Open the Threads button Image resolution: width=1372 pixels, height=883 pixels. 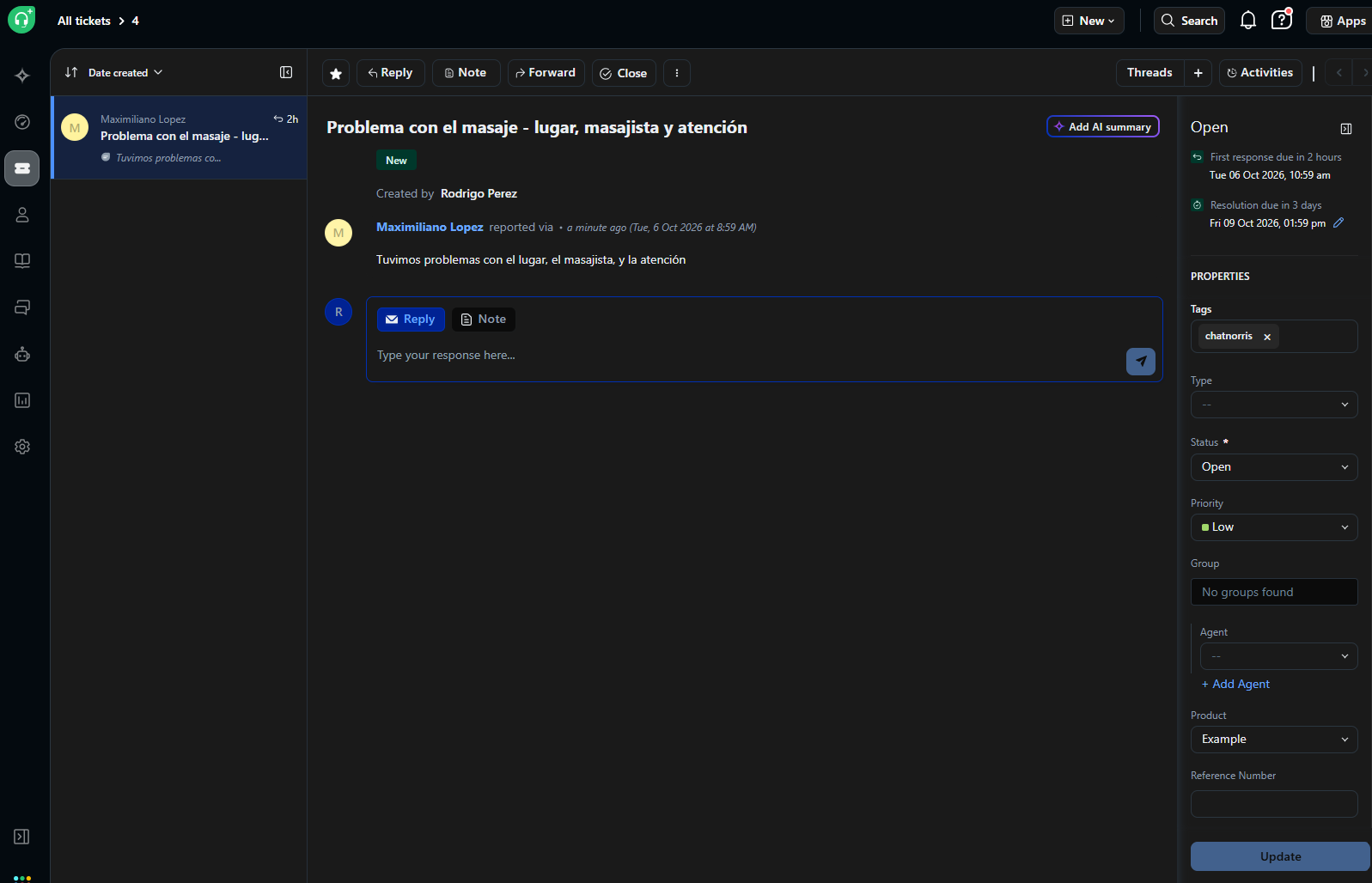coord(1149,73)
